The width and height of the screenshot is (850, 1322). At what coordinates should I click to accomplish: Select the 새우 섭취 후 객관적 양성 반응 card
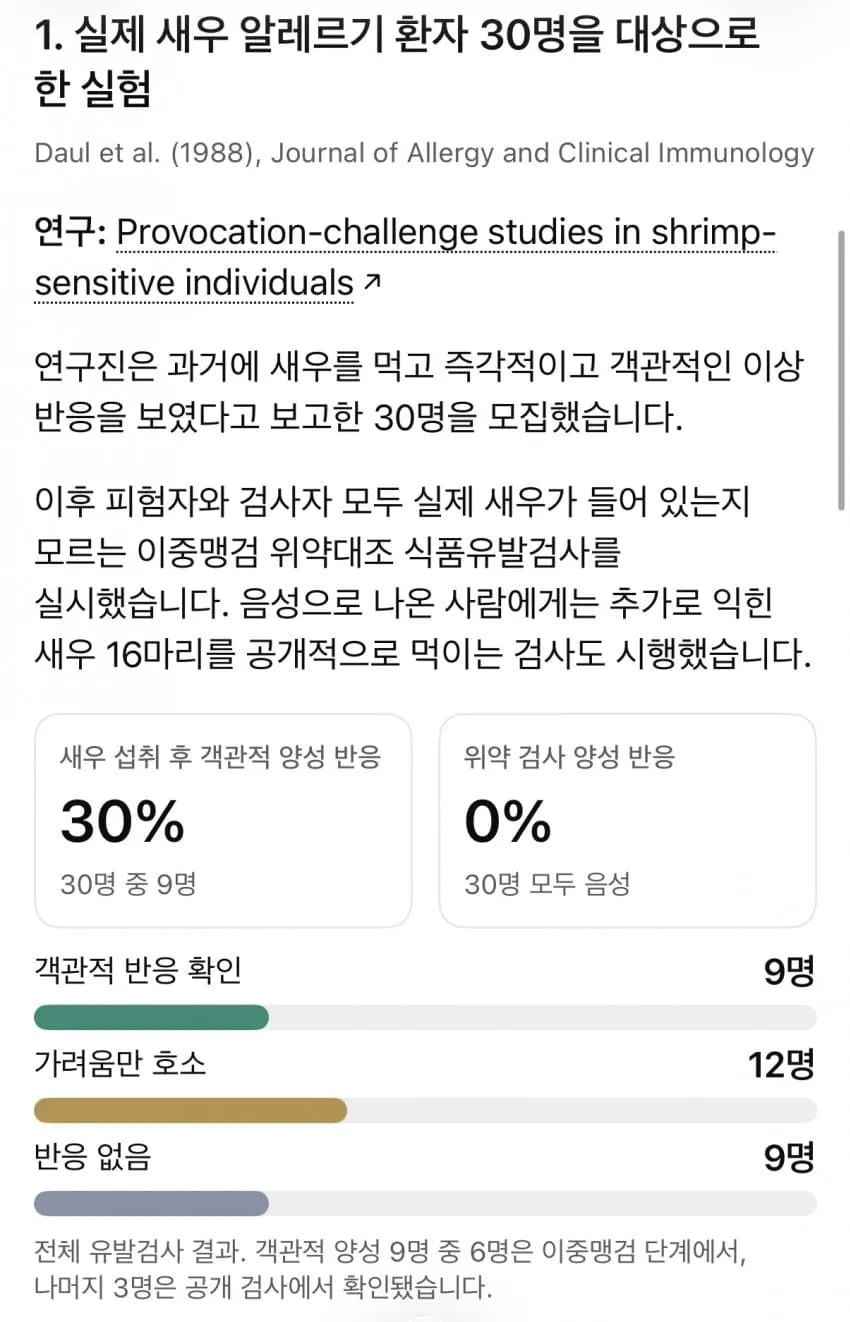click(223, 821)
